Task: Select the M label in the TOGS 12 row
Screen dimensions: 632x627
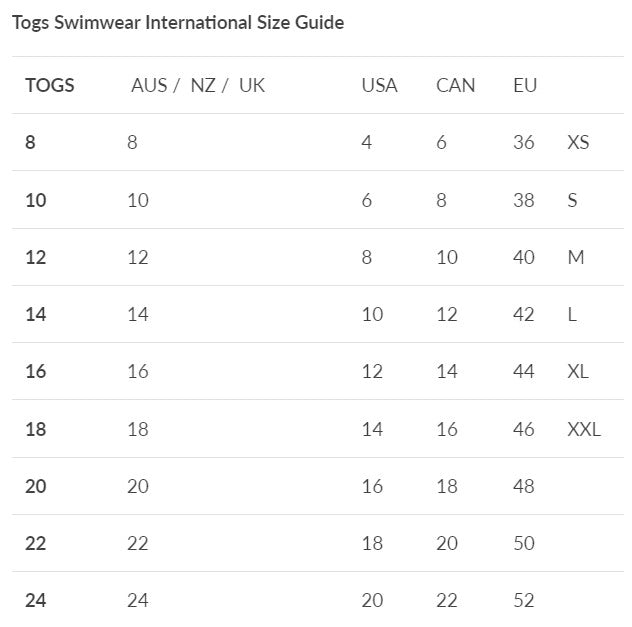Action: (576, 257)
